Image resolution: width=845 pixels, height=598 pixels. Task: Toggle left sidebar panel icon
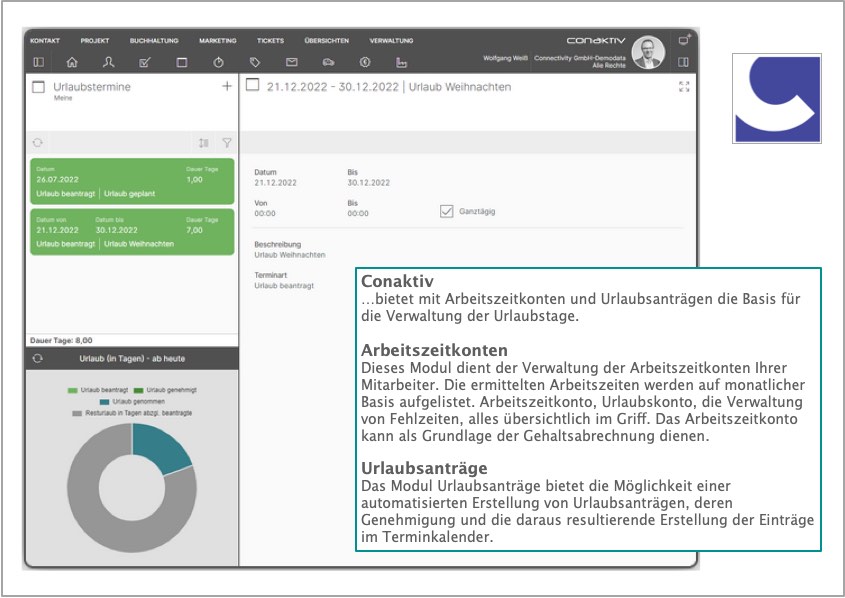click(x=38, y=62)
